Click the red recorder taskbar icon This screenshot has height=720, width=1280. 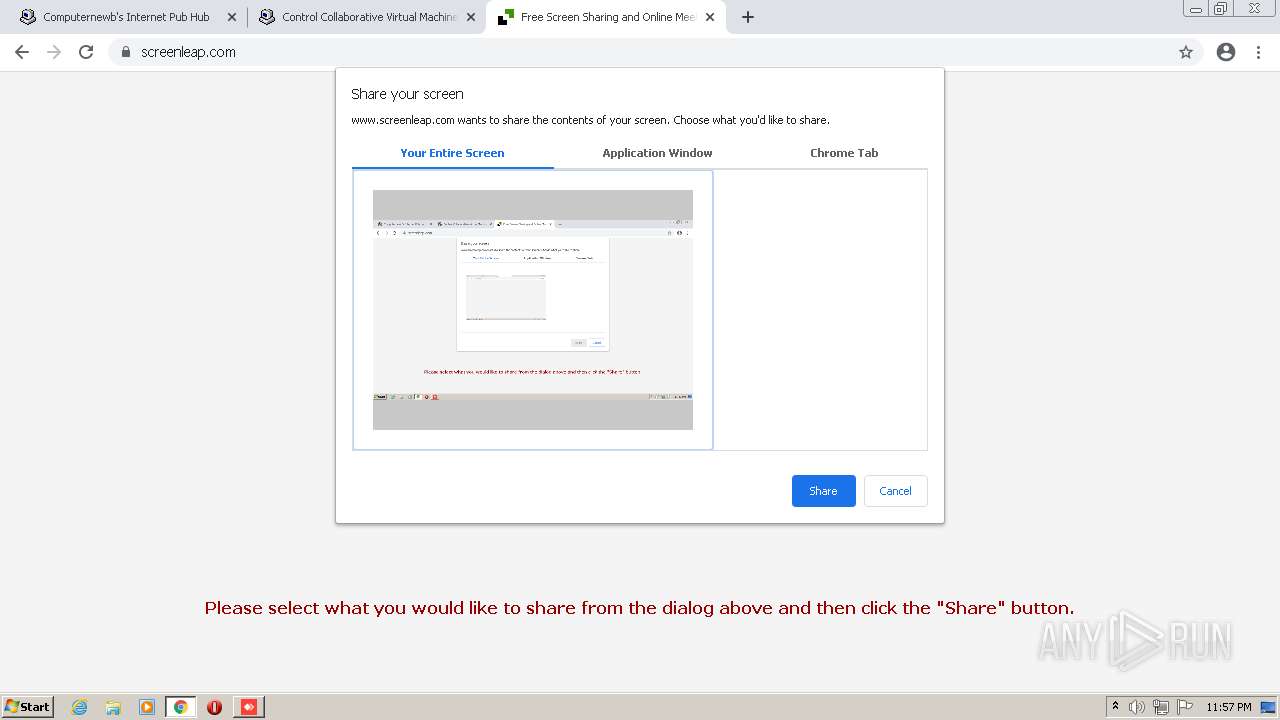248,707
